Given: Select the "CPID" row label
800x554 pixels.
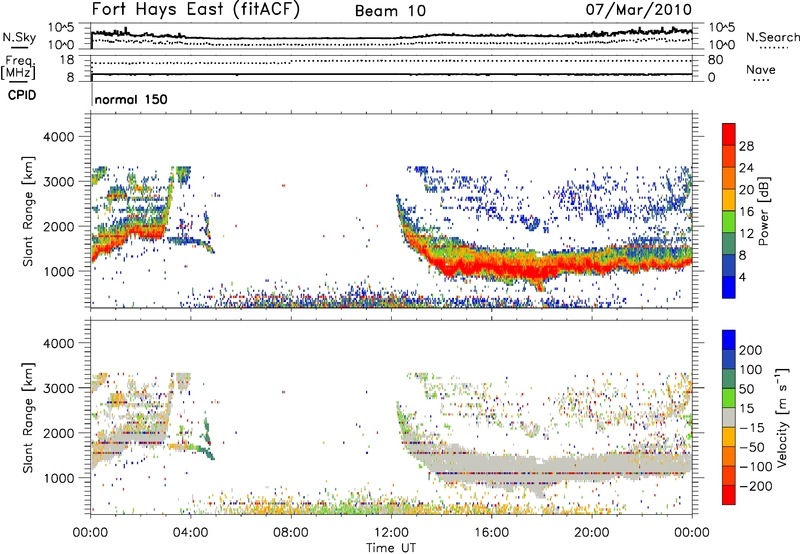Looking at the screenshot, I should [22, 95].
